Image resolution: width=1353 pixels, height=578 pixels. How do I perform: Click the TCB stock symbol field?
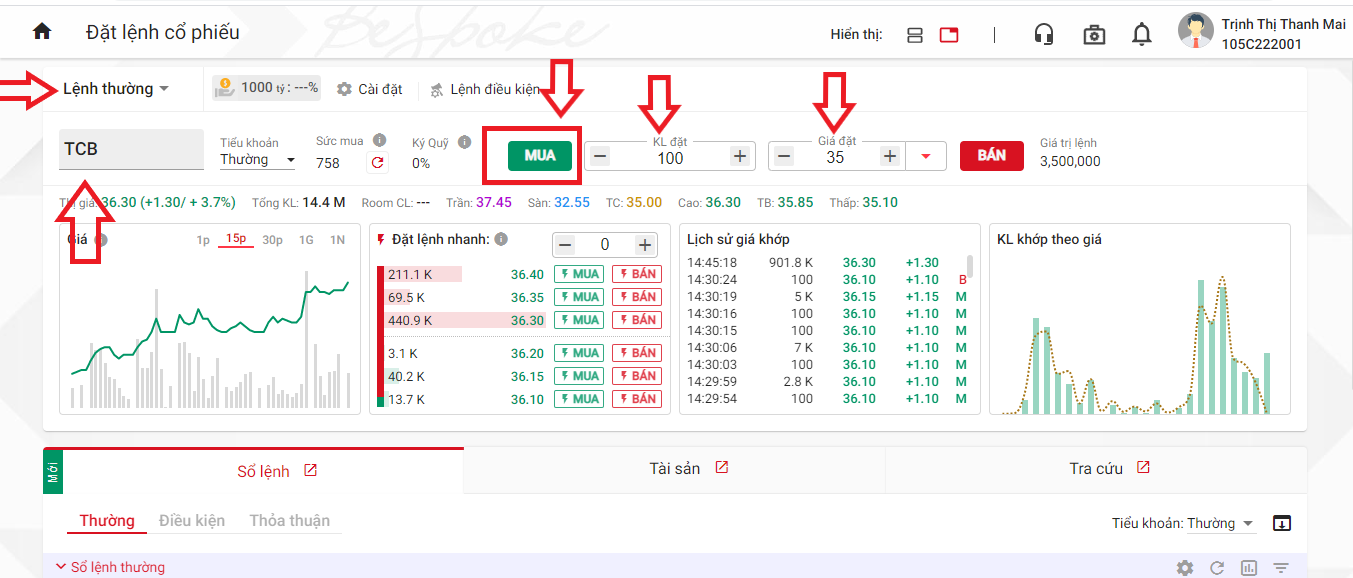tap(131, 150)
